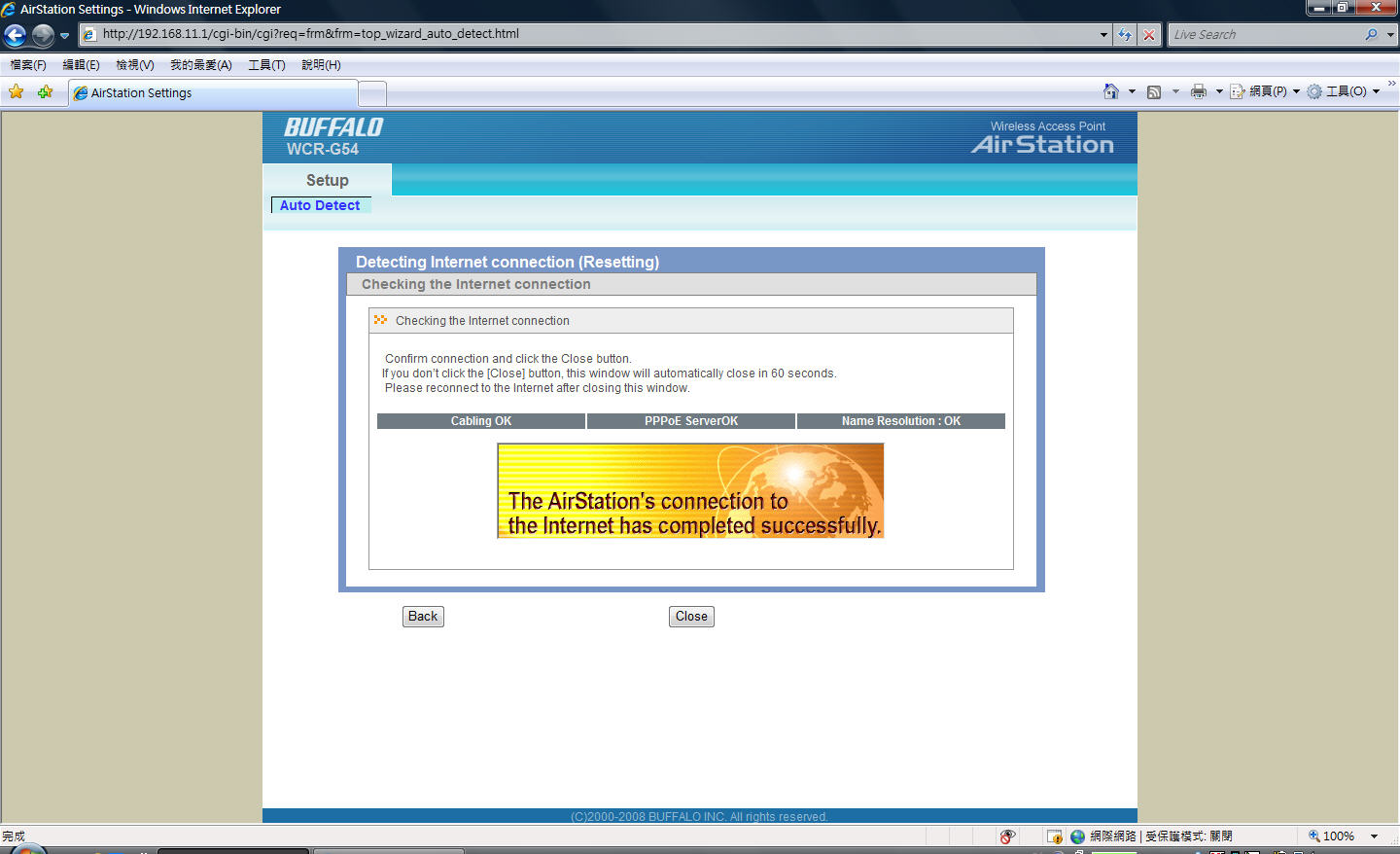
Task: Open the 檢視(V) menu
Action: point(135,65)
